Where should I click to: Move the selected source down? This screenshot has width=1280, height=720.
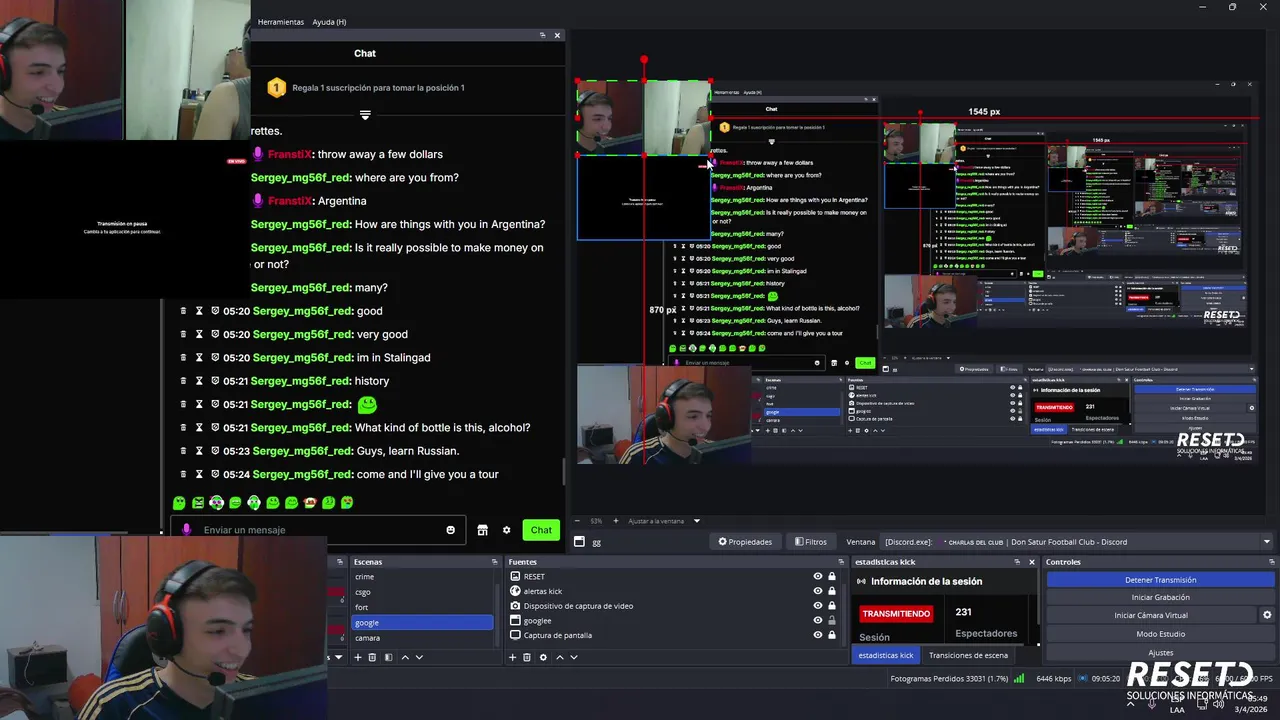point(574,657)
